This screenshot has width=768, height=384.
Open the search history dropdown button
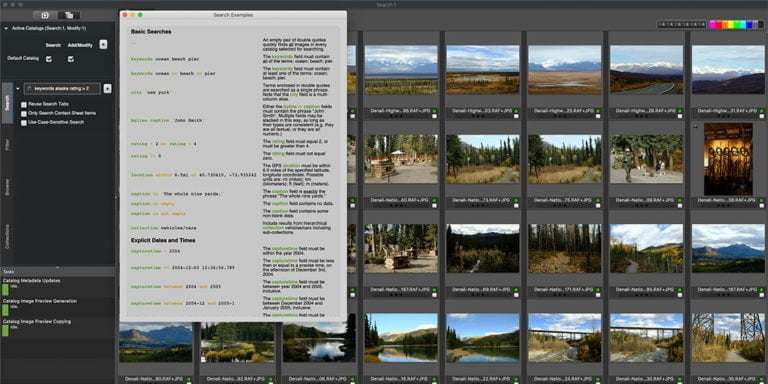pyautogui.click(x=107, y=89)
